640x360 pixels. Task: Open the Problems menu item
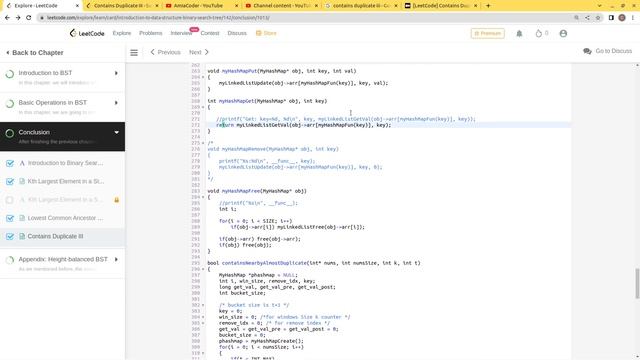click(151, 33)
